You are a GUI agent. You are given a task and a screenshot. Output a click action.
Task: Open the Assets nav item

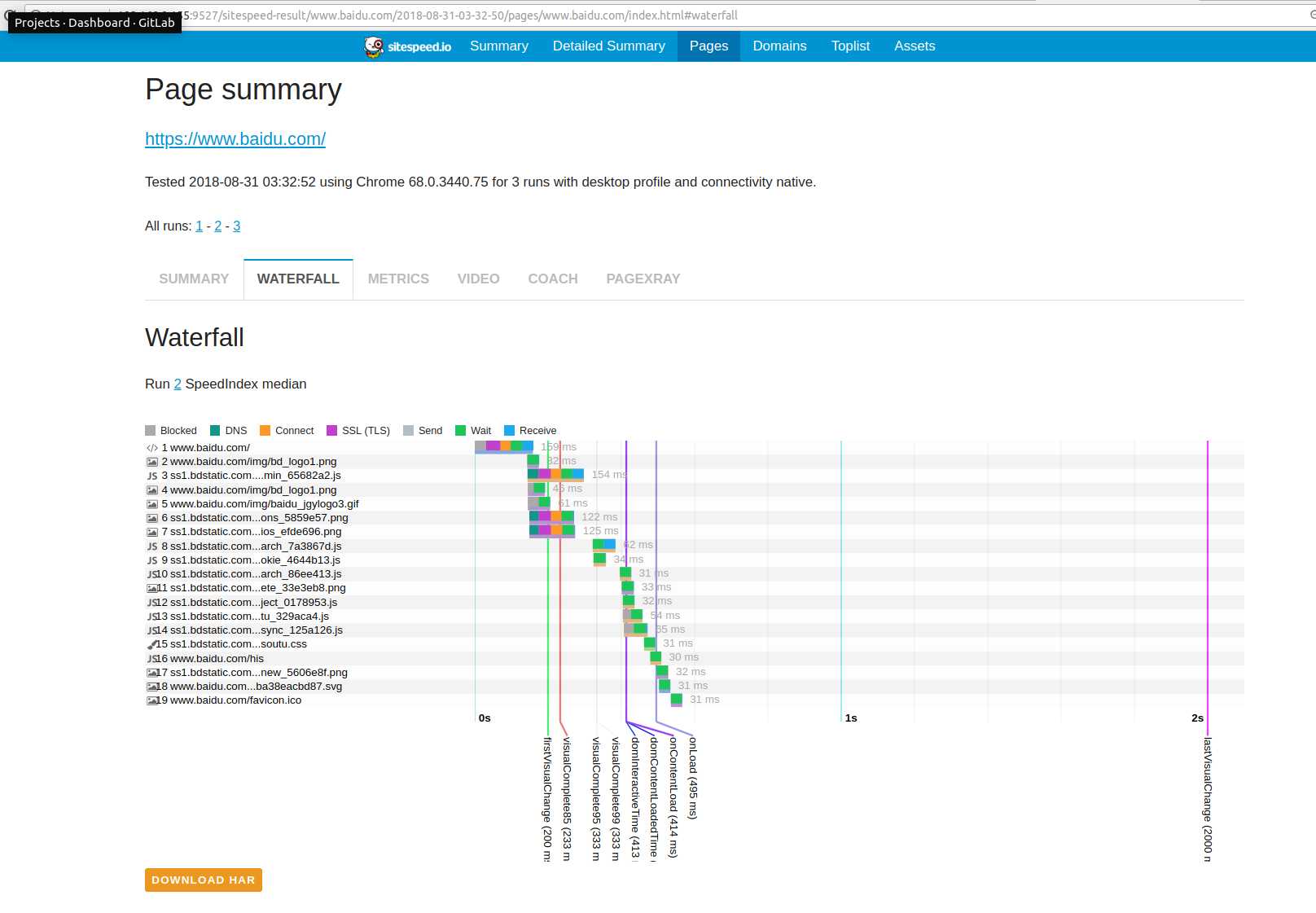coord(915,46)
